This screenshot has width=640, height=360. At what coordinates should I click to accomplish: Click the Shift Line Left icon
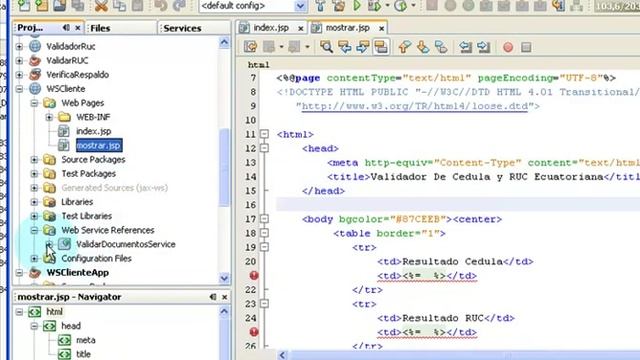click(x=465, y=47)
